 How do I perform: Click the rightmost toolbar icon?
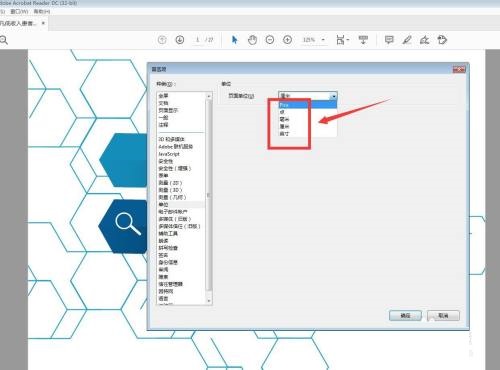pos(442,40)
